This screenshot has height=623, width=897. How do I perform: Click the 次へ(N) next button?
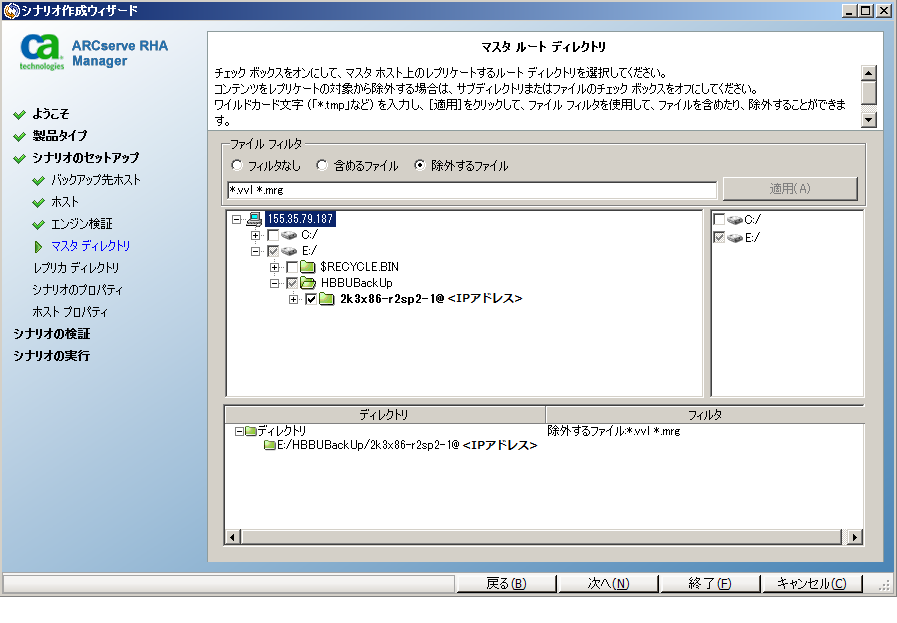(608, 584)
